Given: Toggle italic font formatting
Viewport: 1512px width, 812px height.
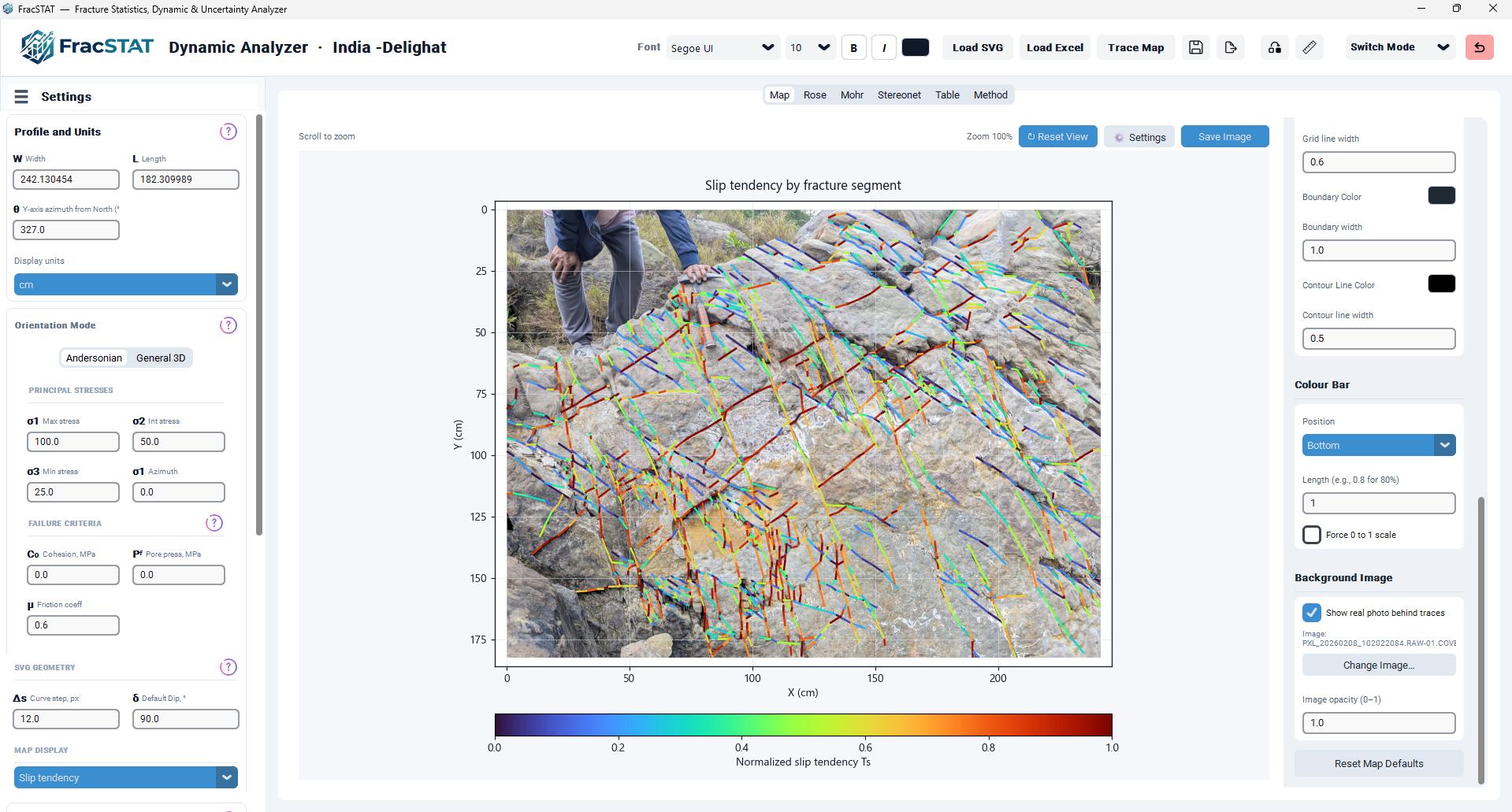Looking at the screenshot, I should tap(884, 47).
